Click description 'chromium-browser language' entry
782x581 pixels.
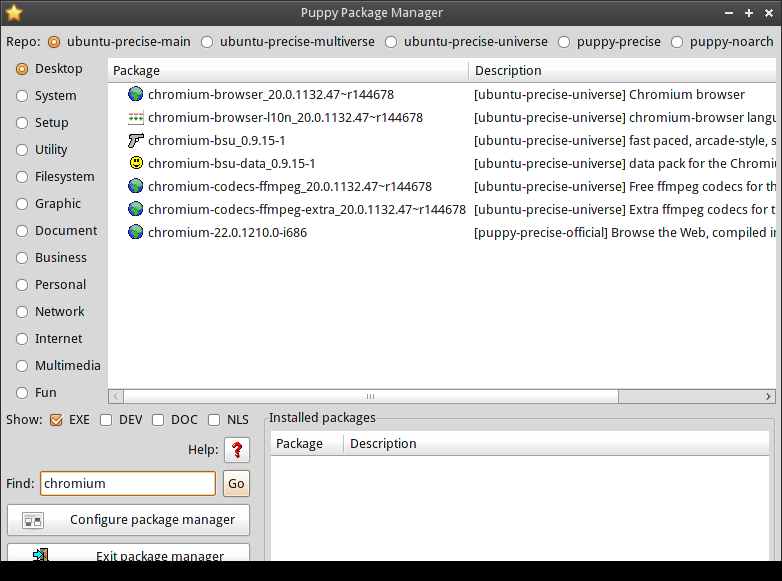[624, 117]
